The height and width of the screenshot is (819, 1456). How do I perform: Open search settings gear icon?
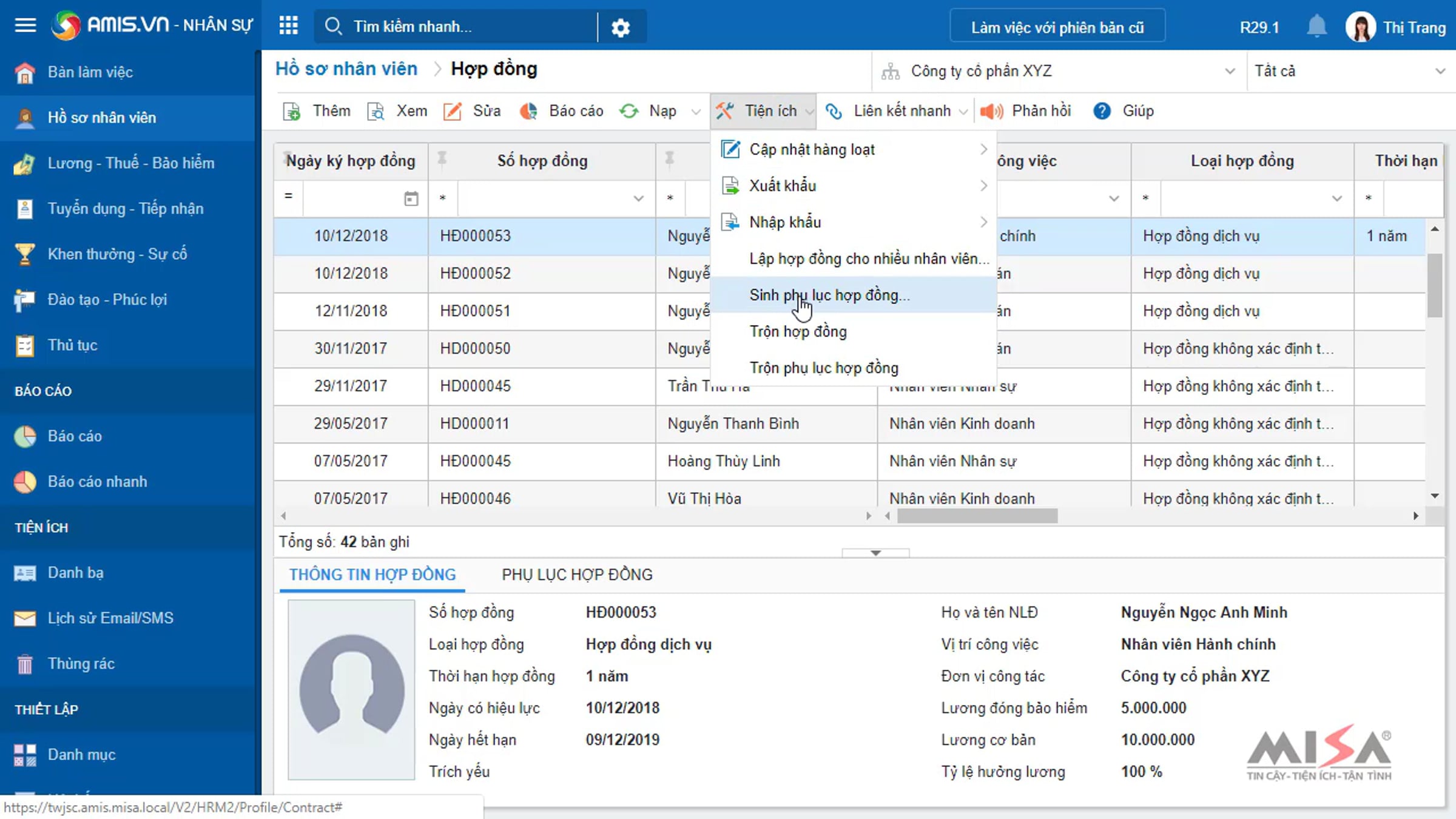click(x=621, y=27)
